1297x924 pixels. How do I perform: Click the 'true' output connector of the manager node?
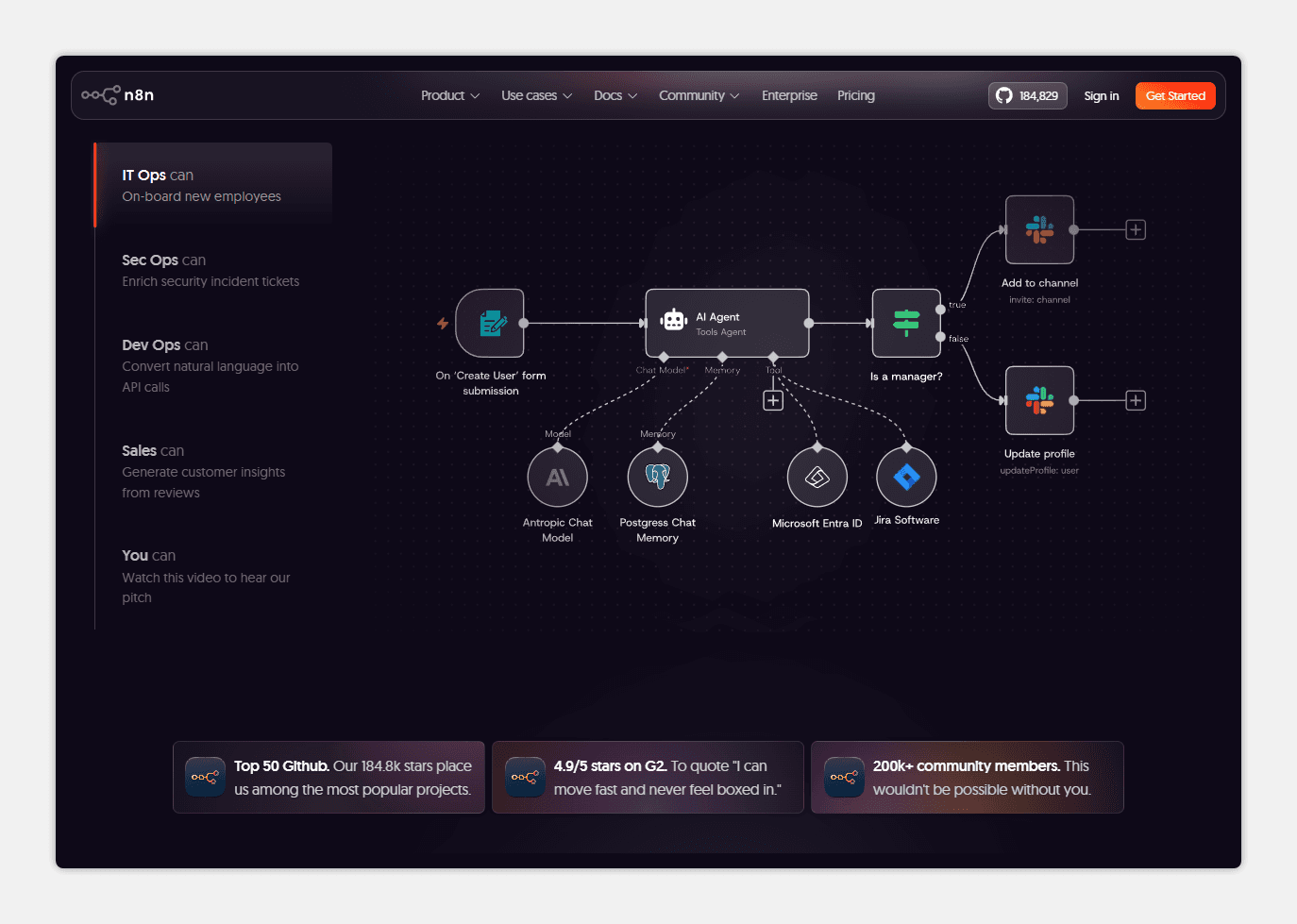pyautogui.click(x=940, y=309)
